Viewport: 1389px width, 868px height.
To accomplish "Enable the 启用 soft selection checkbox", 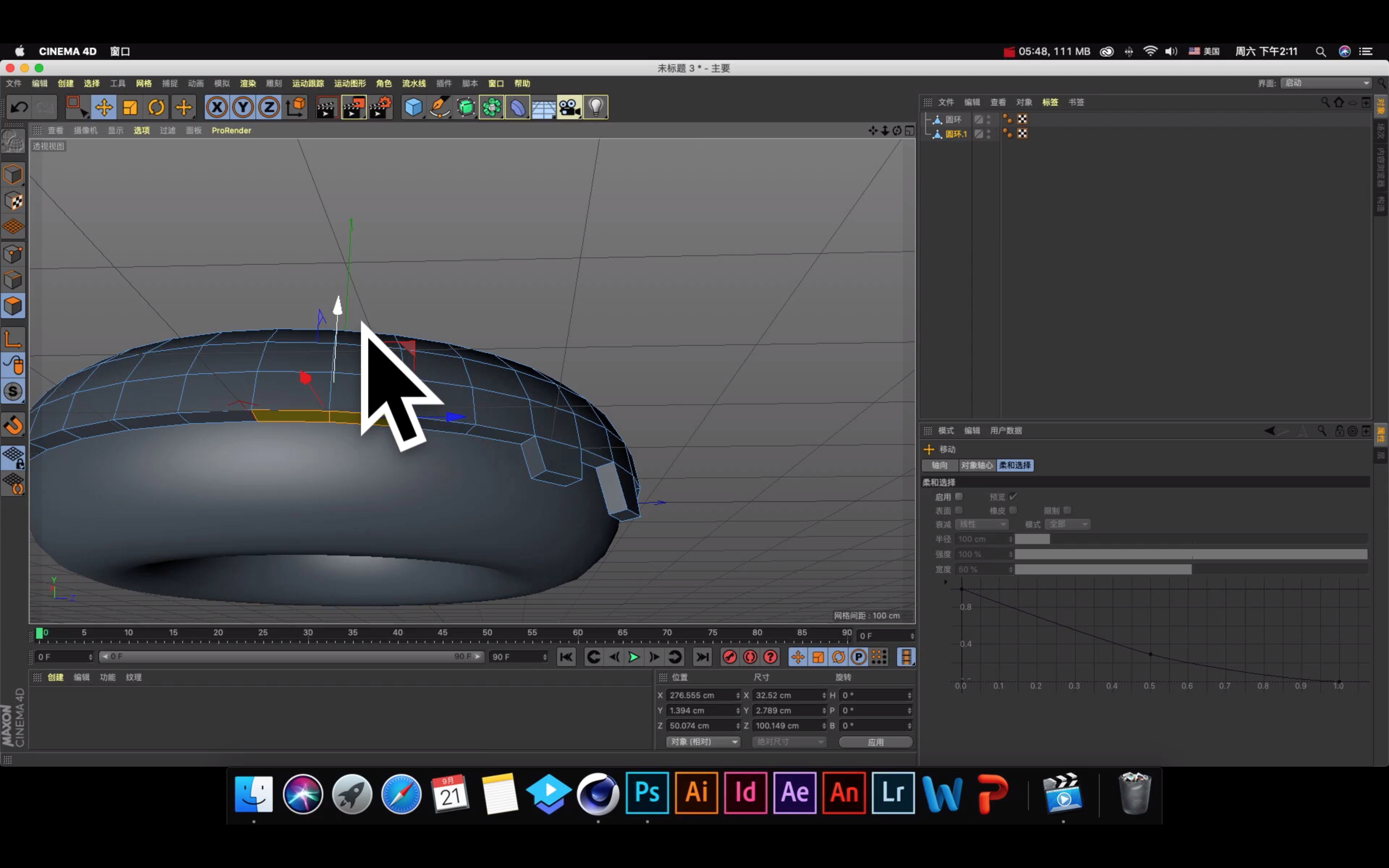I will click(x=958, y=497).
